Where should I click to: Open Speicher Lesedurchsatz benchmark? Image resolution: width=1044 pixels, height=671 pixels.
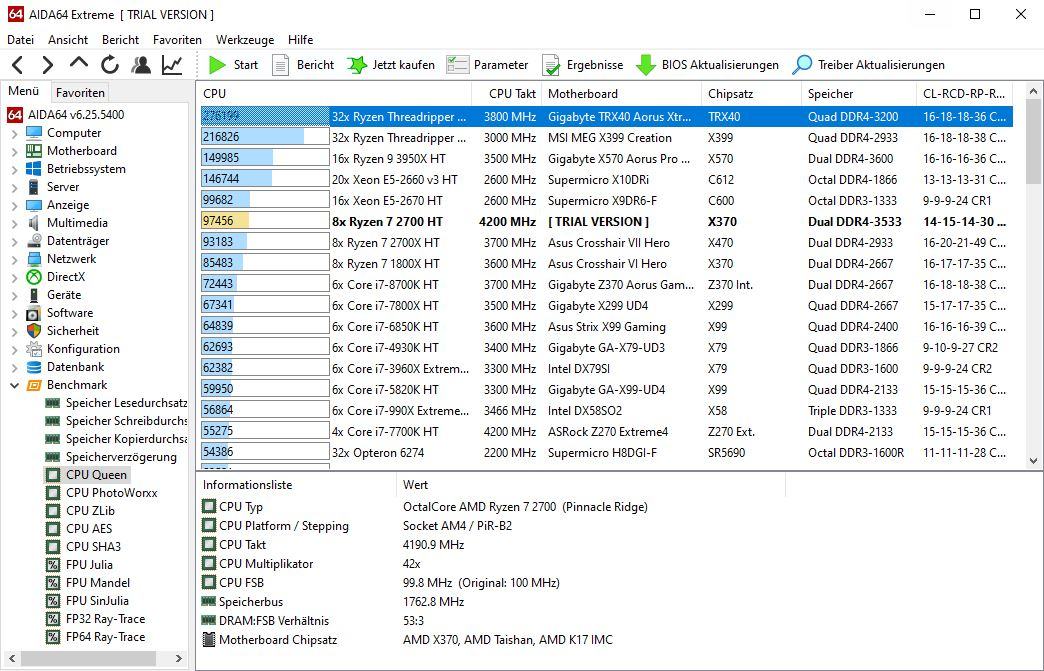pos(116,403)
